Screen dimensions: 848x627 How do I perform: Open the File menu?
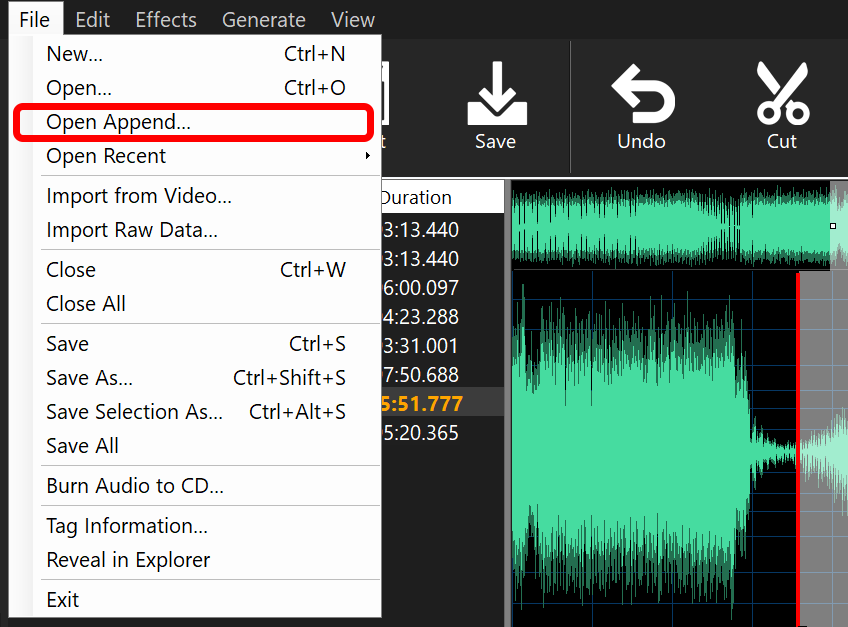35,19
